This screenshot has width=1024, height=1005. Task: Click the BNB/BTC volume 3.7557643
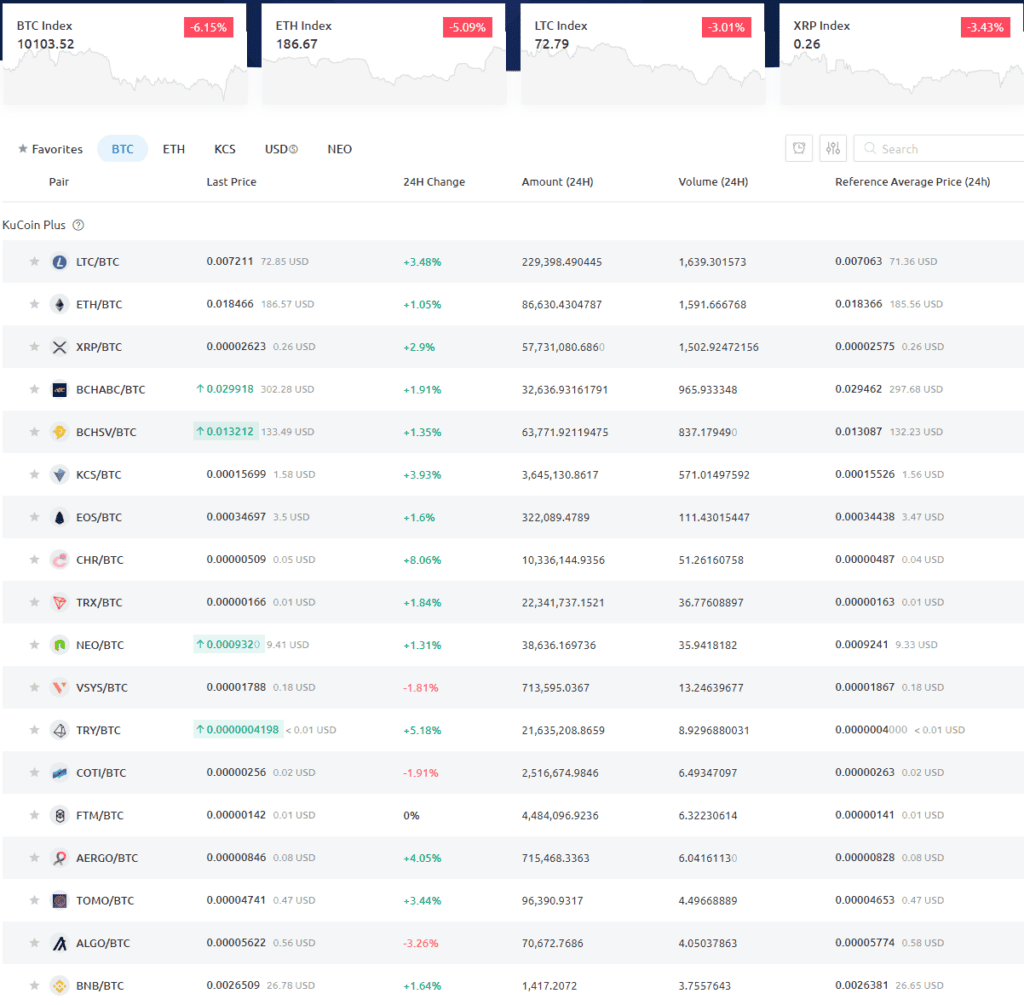(x=704, y=986)
